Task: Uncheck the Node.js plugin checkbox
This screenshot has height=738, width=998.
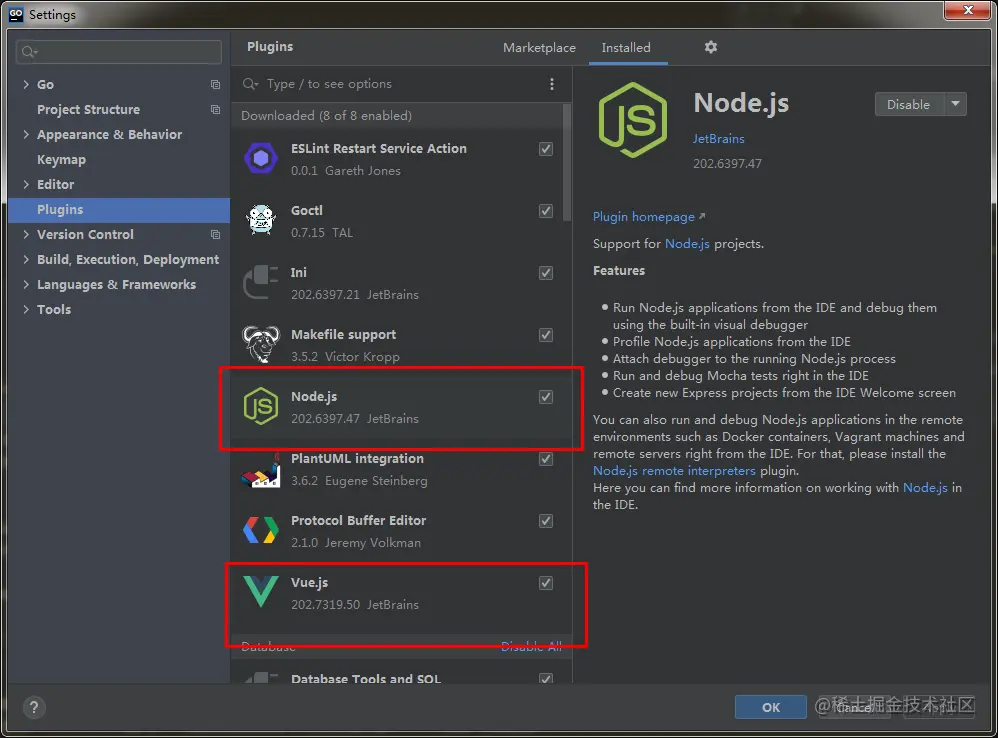Action: pyautogui.click(x=545, y=397)
